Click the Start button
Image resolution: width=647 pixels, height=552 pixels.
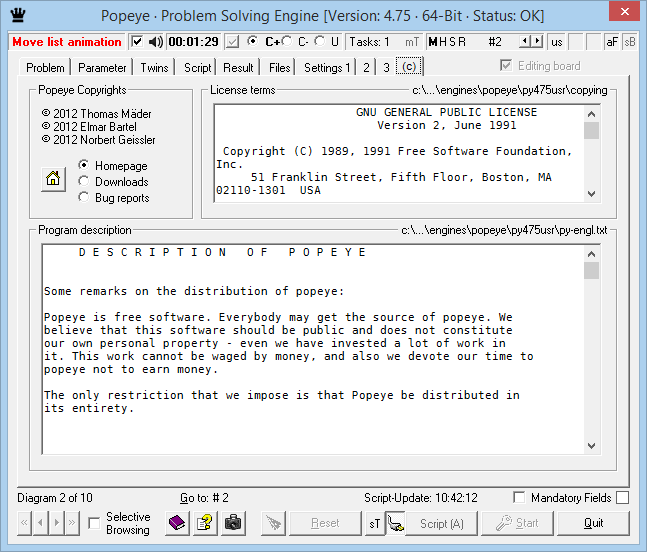pos(517,524)
